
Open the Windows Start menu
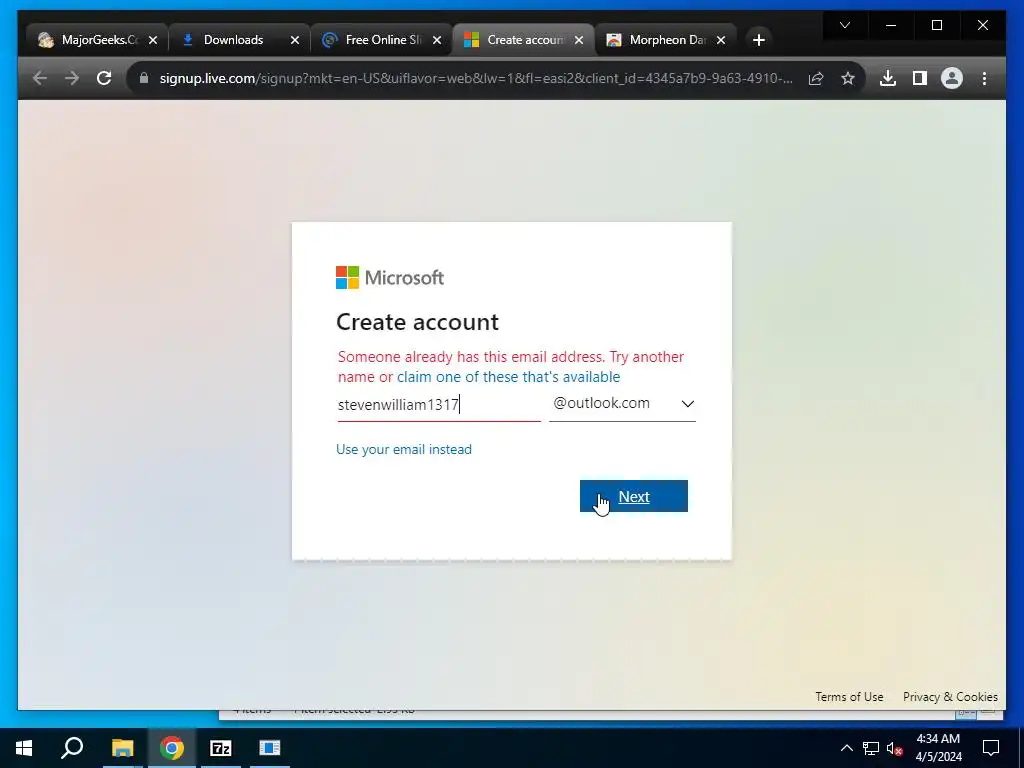coord(24,748)
